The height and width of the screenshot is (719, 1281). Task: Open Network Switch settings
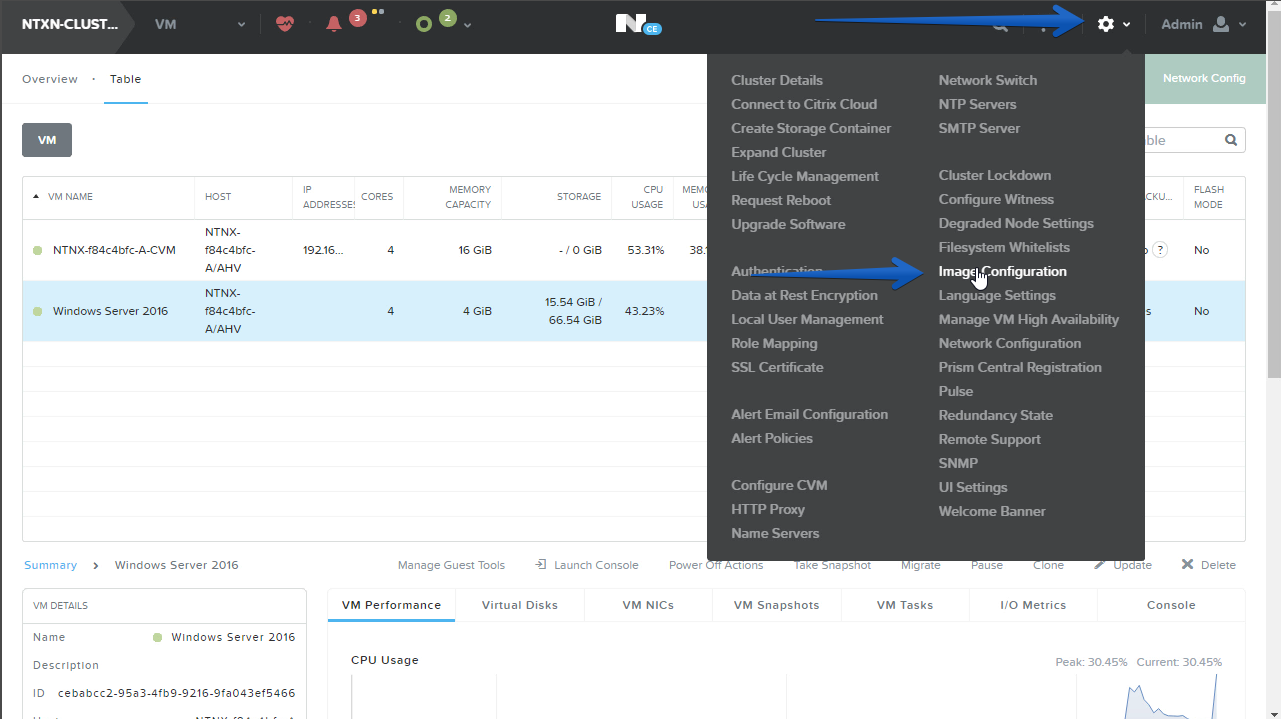(x=987, y=80)
